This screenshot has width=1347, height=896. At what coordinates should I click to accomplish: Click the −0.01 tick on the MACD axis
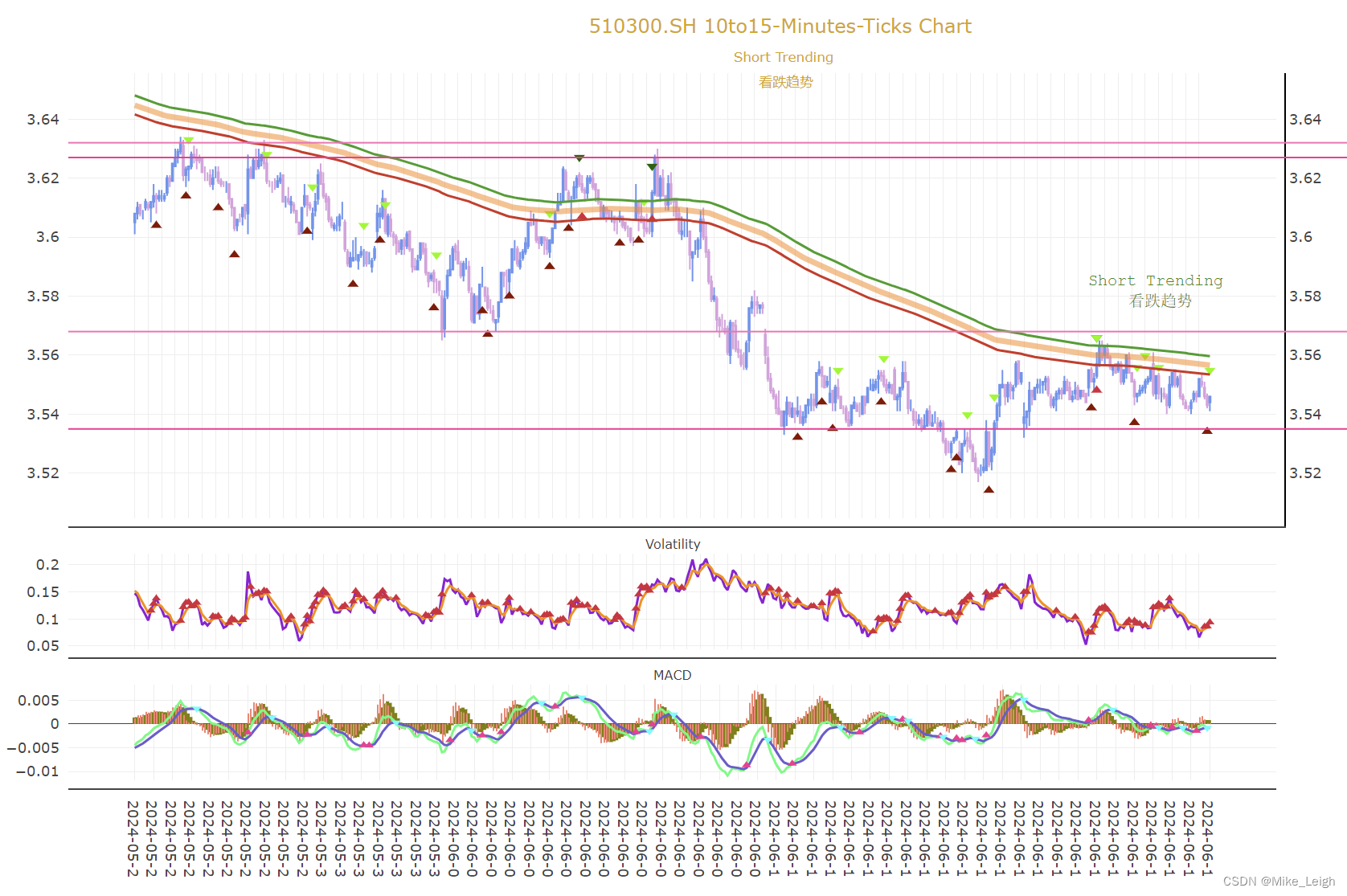click(x=39, y=771)
